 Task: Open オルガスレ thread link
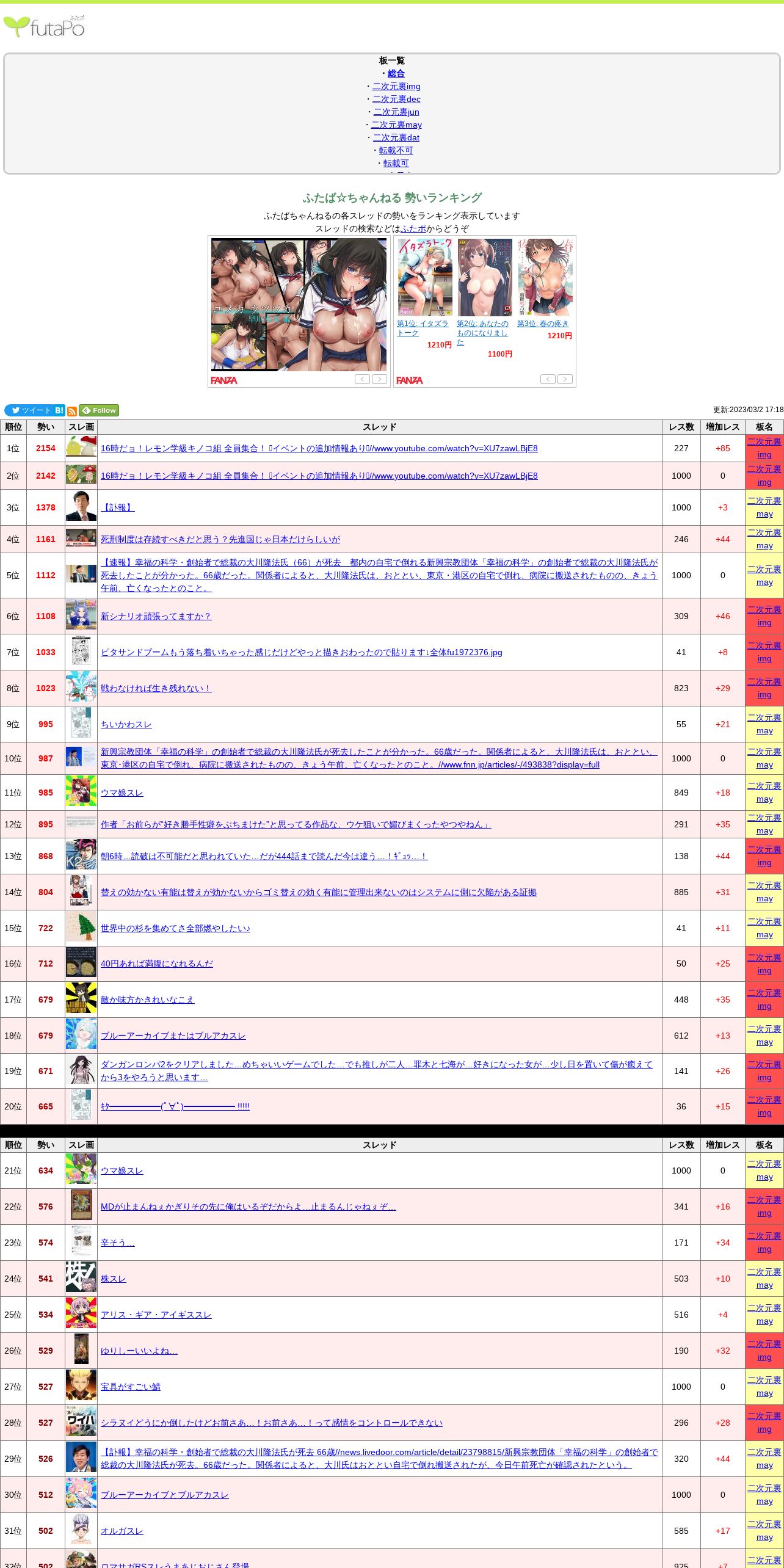(x=122, y=1531)
